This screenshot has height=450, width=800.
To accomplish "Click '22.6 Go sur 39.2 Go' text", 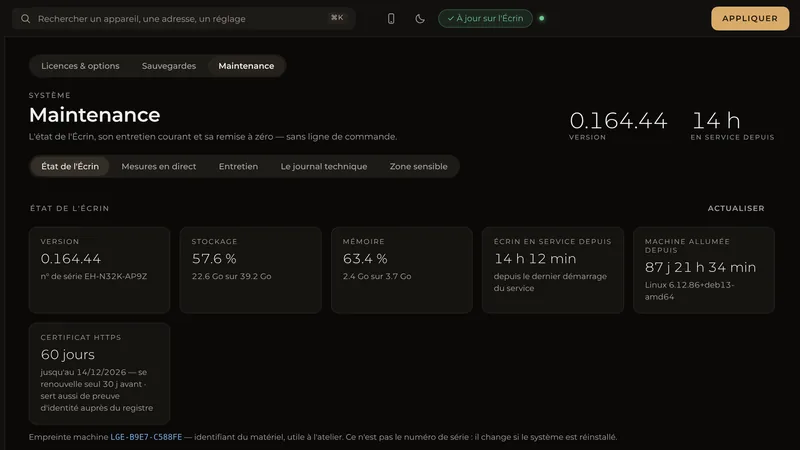I will pyautogui.click(x=231, y=276).
